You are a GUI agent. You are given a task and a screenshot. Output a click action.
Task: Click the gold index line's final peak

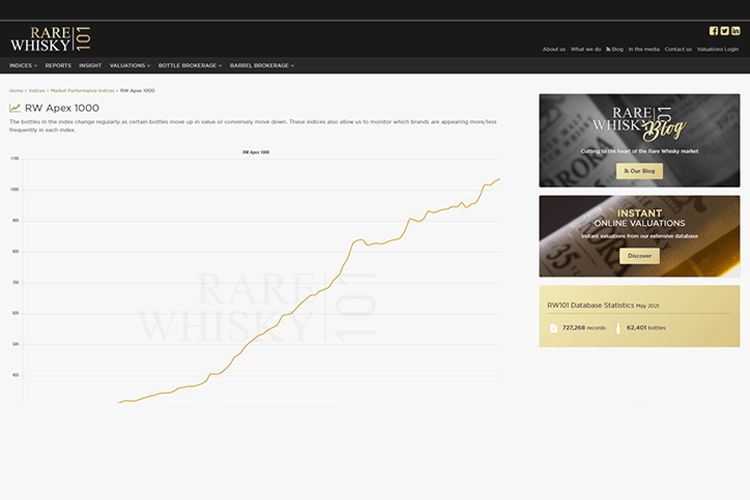pos(499,179)
